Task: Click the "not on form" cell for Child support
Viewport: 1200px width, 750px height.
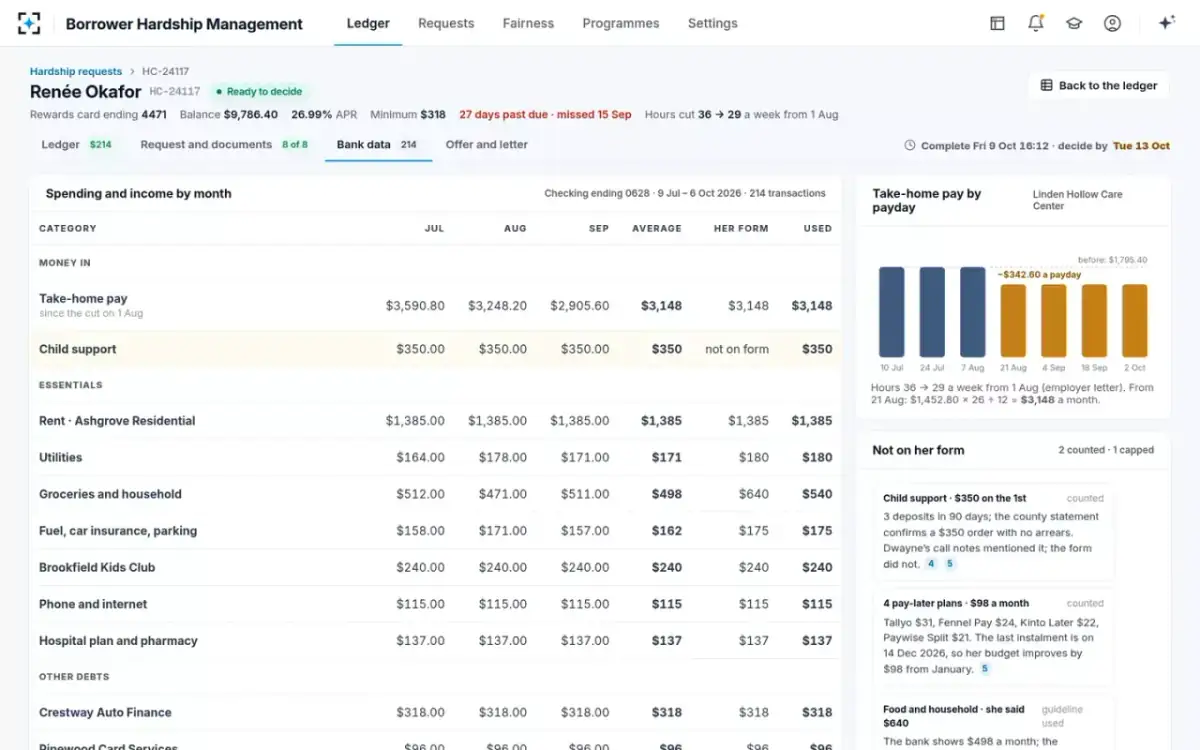Action: tap(737, 350)
